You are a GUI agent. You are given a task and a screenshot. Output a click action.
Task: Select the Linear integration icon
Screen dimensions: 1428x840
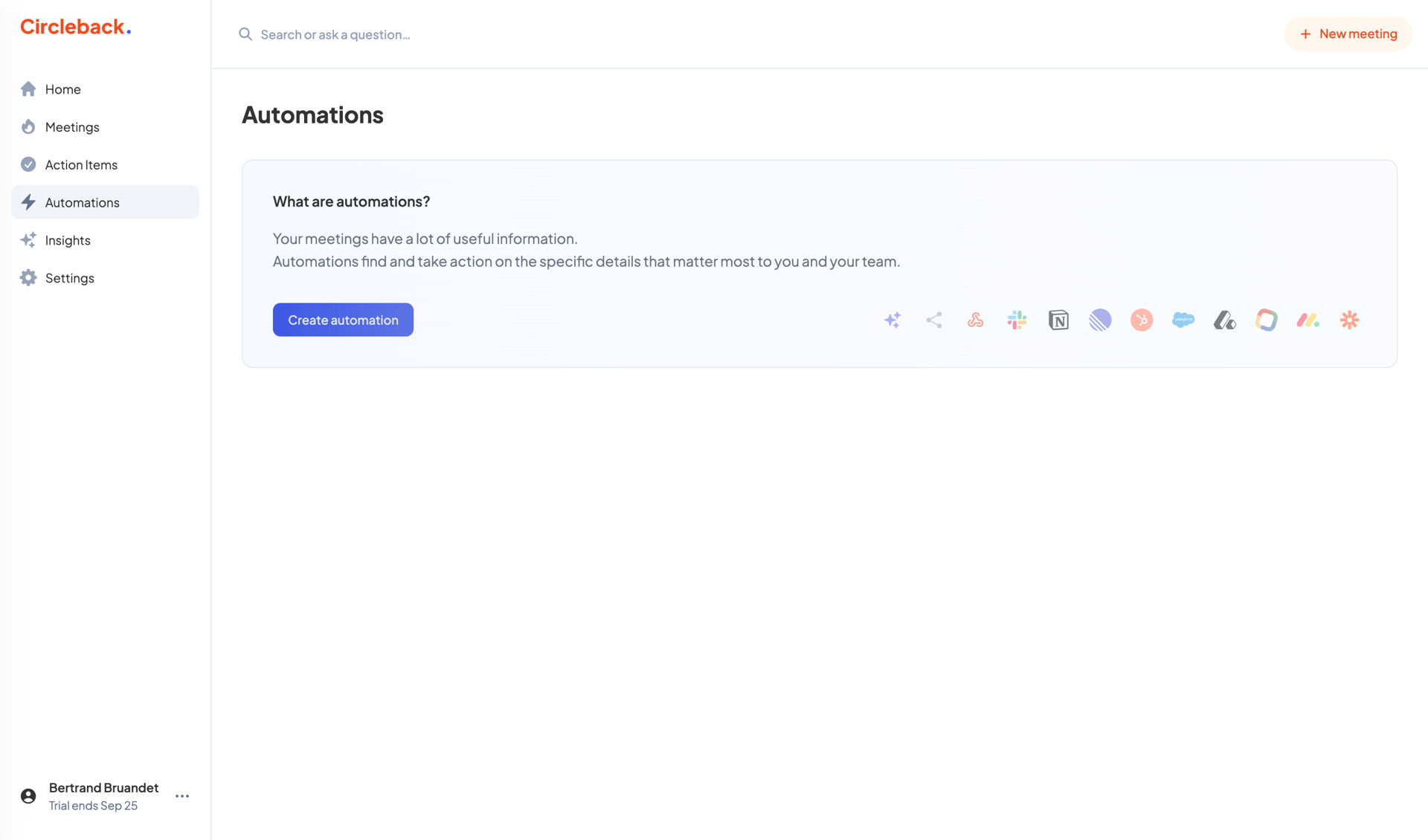coord(1101,320)
